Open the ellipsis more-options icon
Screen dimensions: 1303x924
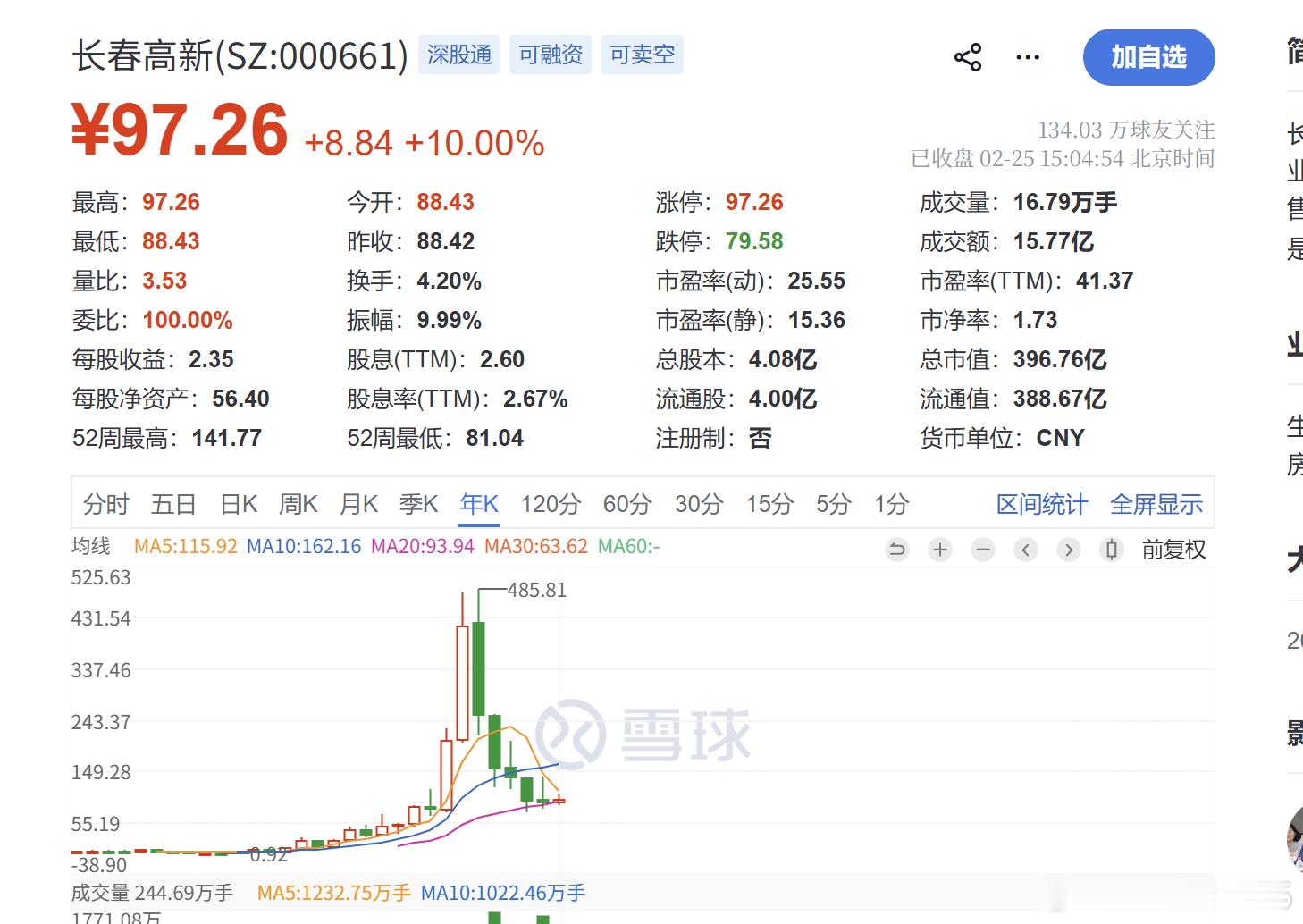pos(1027,56)
